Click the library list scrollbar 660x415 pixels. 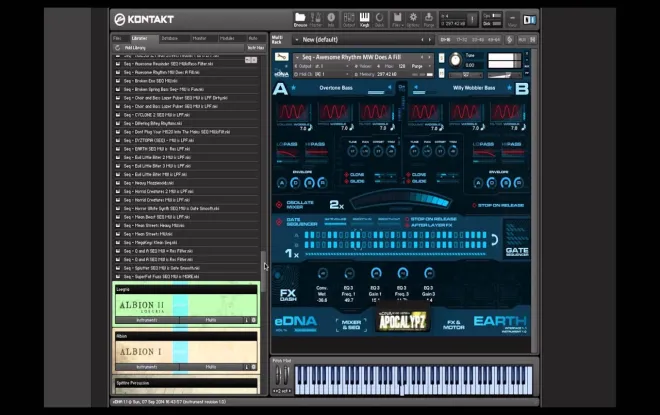(263, 271)
